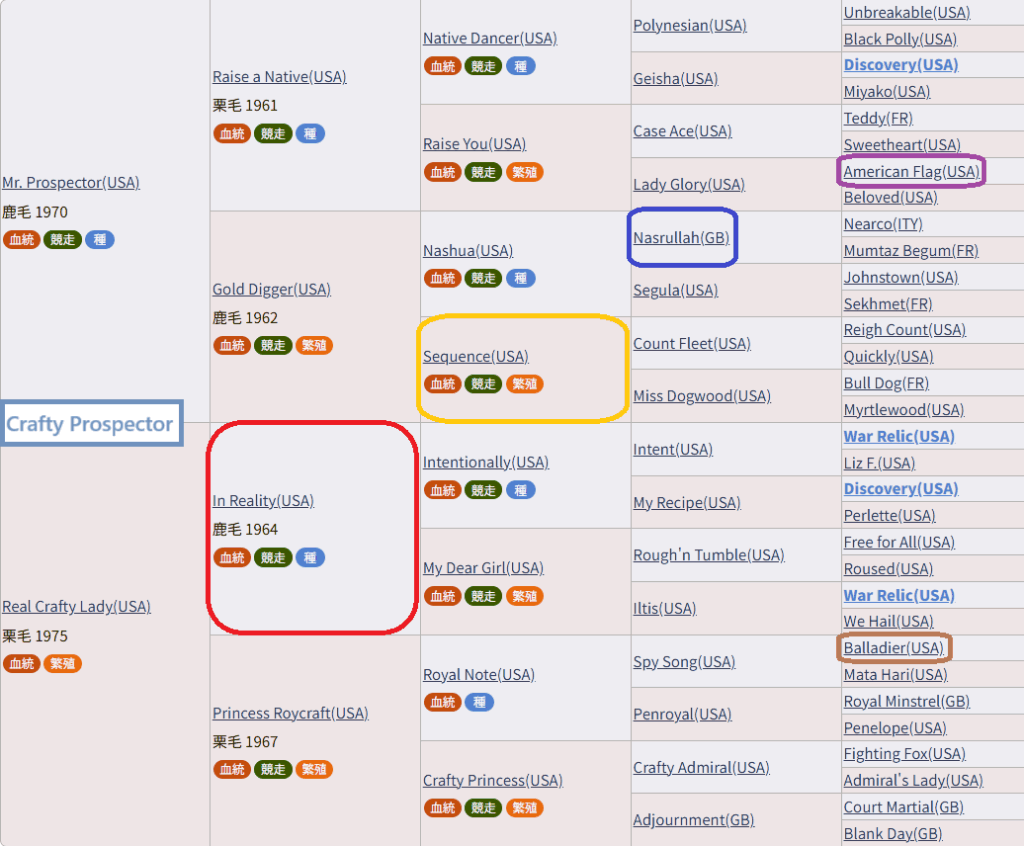Open Mr. Prospector(USA) link

[70, 183]
